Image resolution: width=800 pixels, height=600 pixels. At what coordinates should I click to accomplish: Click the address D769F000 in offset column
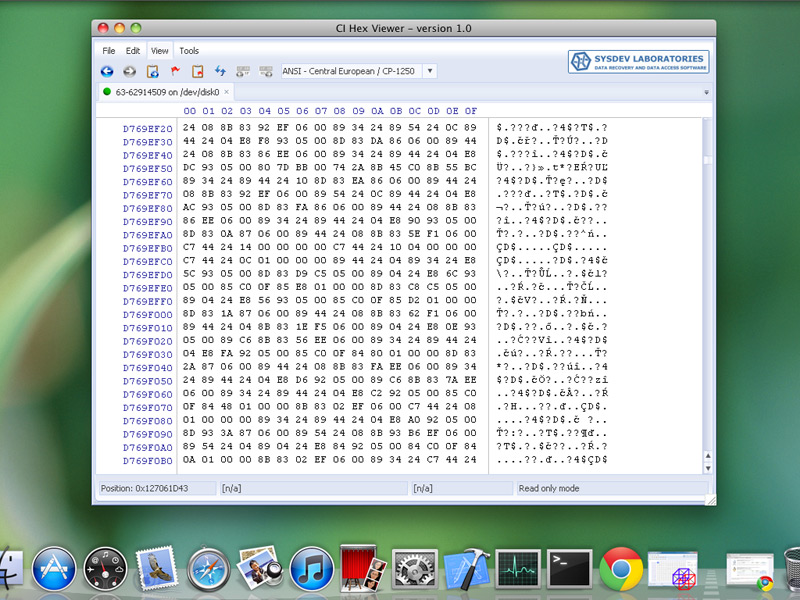pos(147,313)
